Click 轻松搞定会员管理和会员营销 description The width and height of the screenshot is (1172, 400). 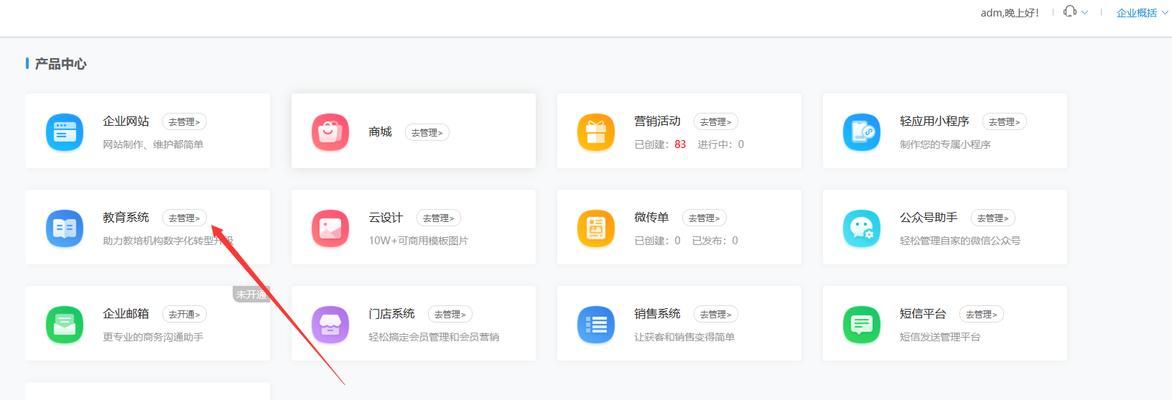click(x=434, y=337)
